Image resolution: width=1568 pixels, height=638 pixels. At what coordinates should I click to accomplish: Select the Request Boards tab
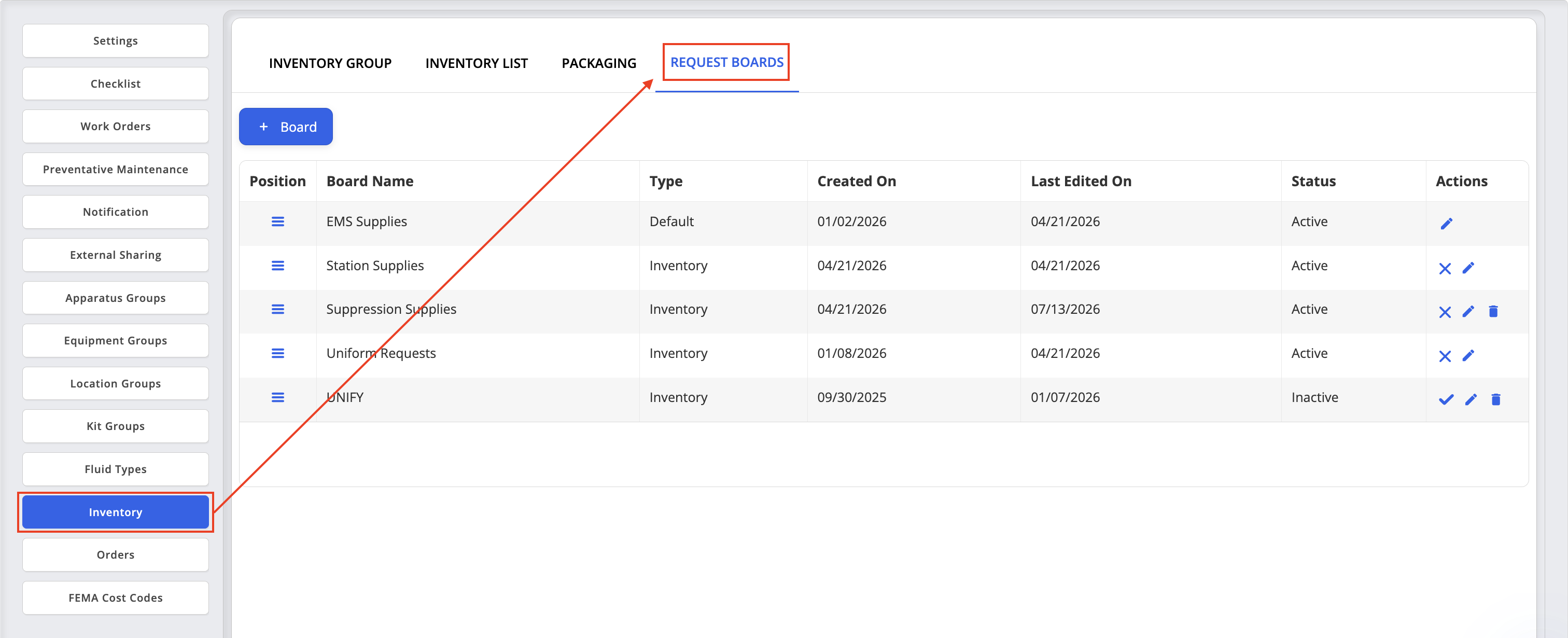(x=727, y=62)
